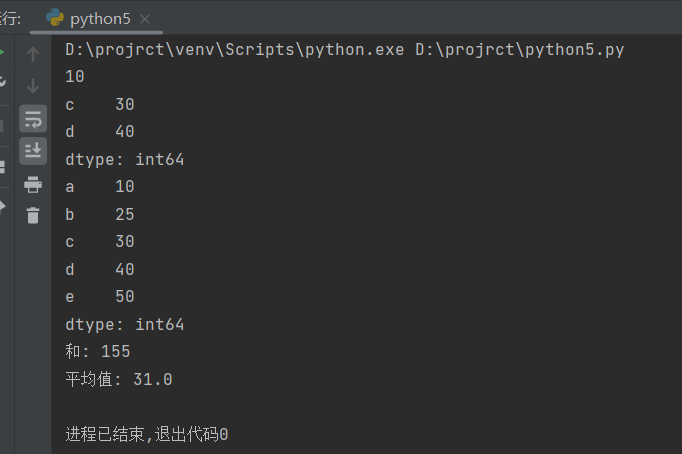Viewport: 682px width, 454px height.
Task: Click the 进程已结束 exit code message
Action: tap(147, 434)
